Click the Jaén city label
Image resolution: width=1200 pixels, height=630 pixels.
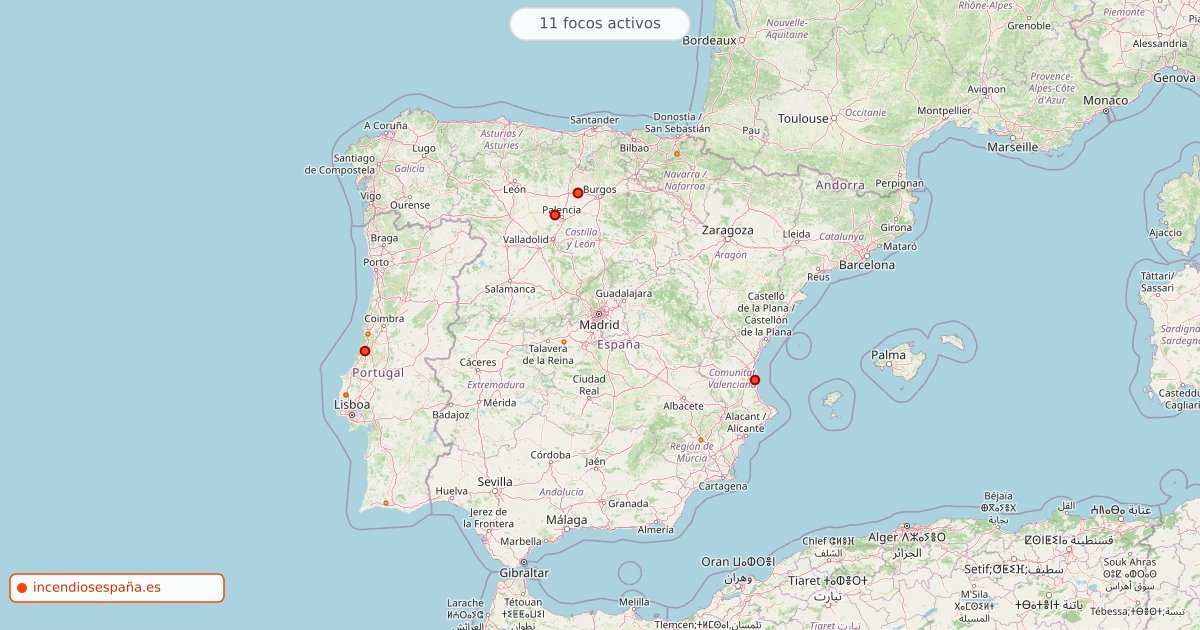point(595,461)
